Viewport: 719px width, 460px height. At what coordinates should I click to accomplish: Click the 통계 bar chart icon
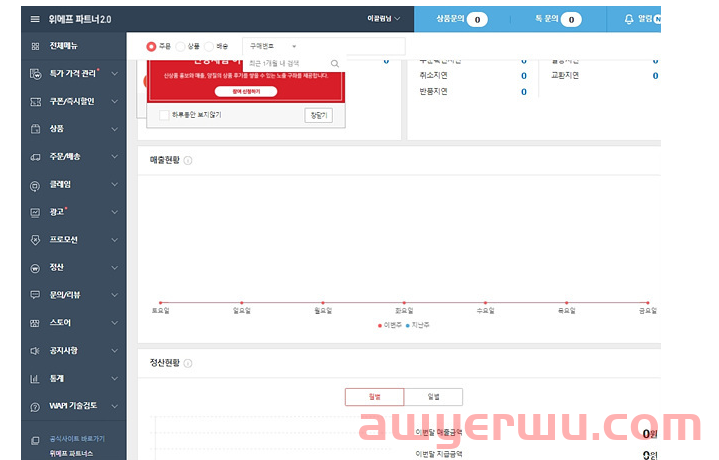point(35,379)
